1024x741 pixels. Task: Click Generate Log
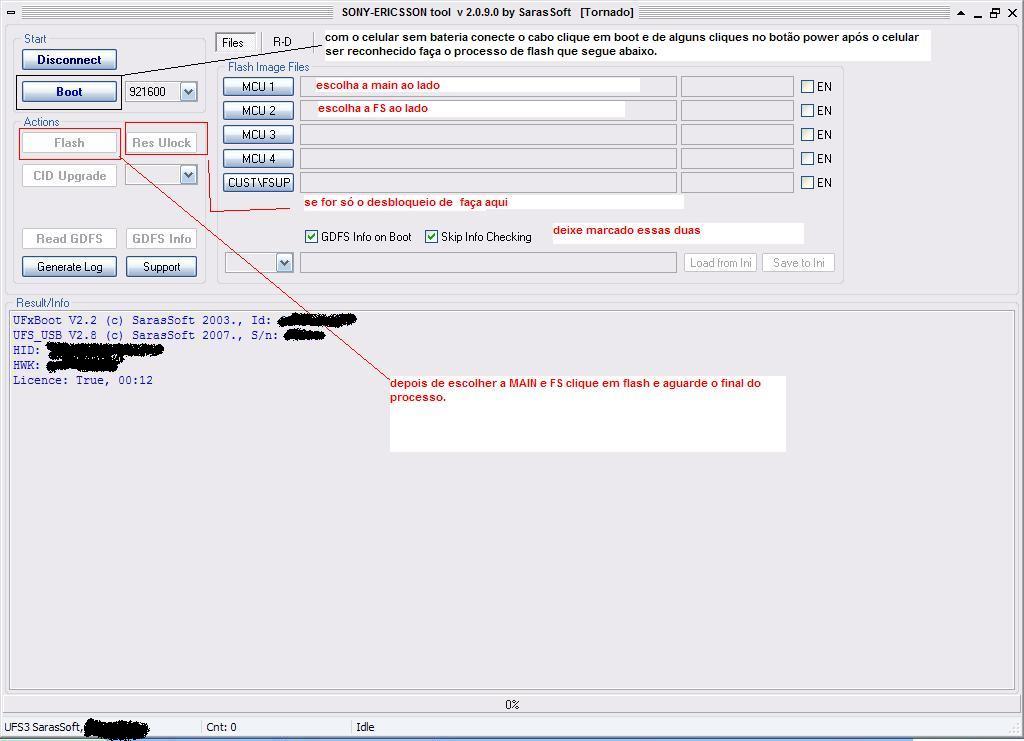pos(69,266)
